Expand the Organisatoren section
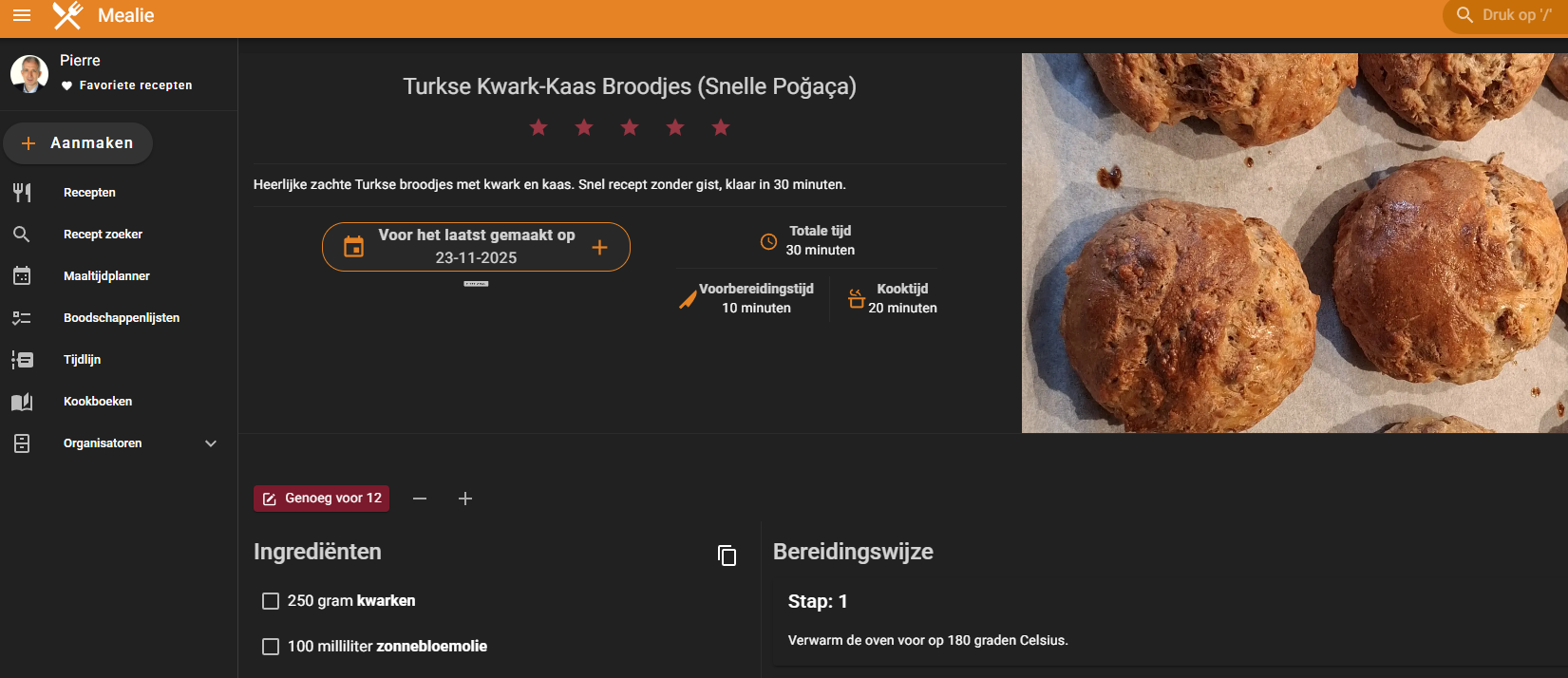1568x678 pixels. pyautogui.click(x=211, y=443)
